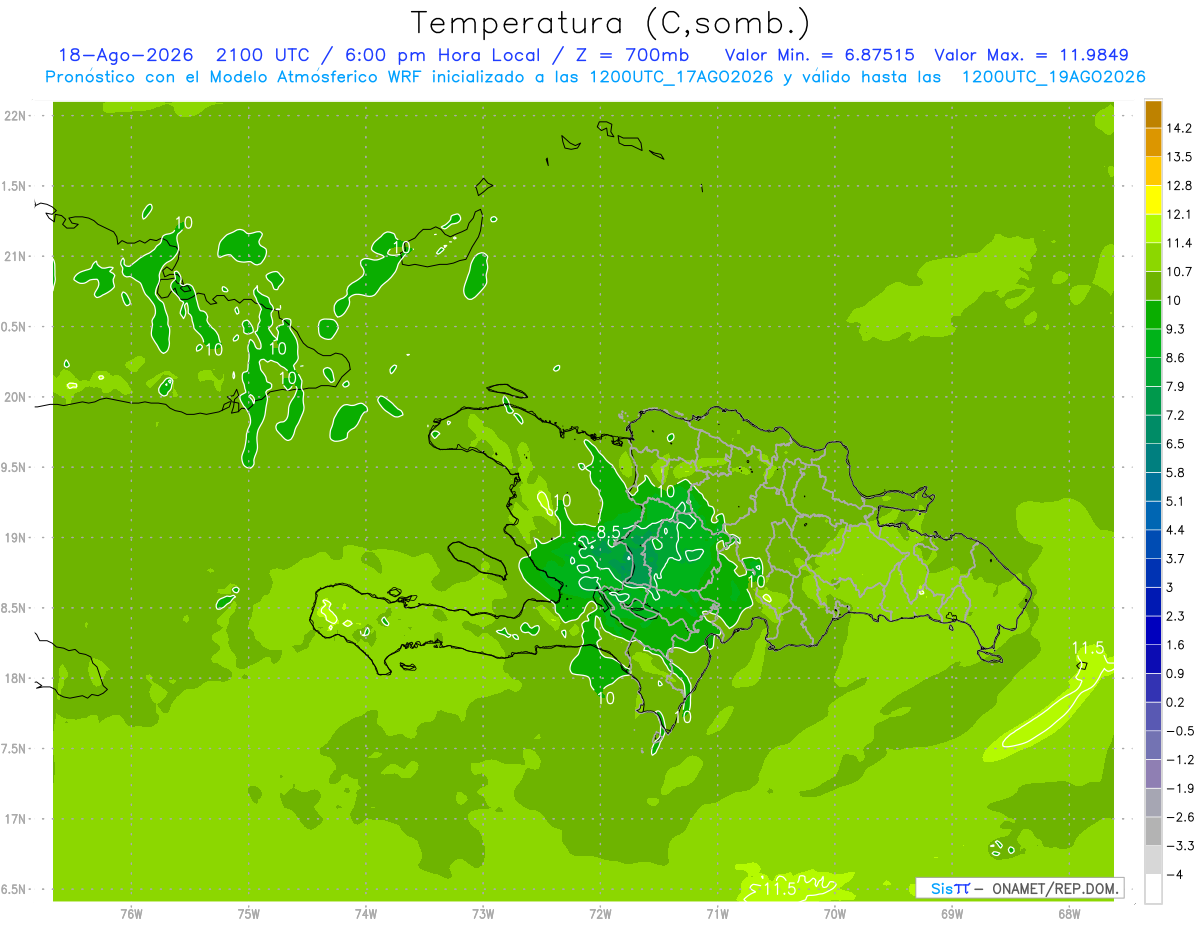Image resolution: width=1200 pixels, height=927 pixels.
Task: Click the "72W" longitude axis label
Action: click(x=600, y=914)
